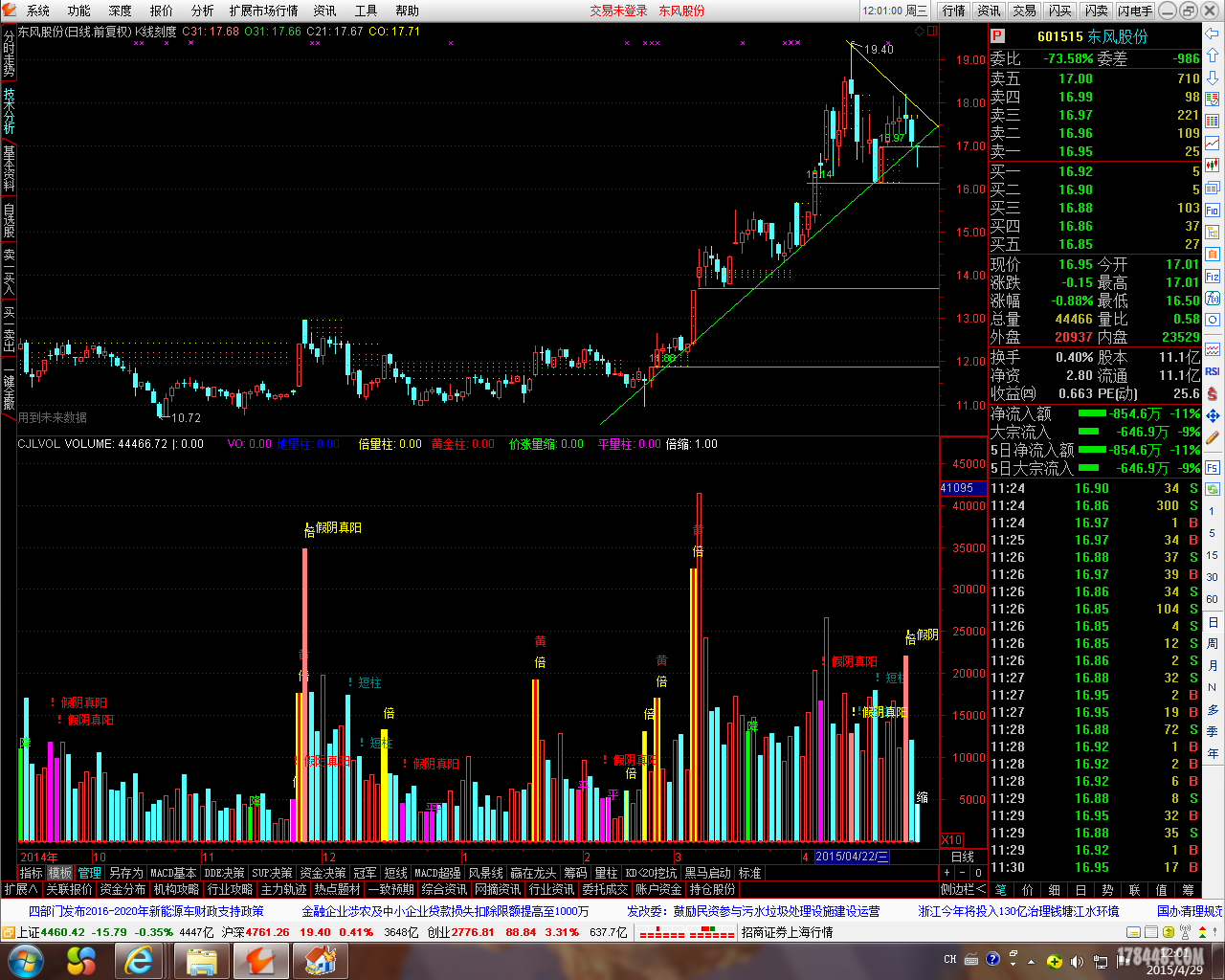This screenshot has width=1225, height=980.
Task: Switch to 30-minute period
Action: pos(1213,577)
